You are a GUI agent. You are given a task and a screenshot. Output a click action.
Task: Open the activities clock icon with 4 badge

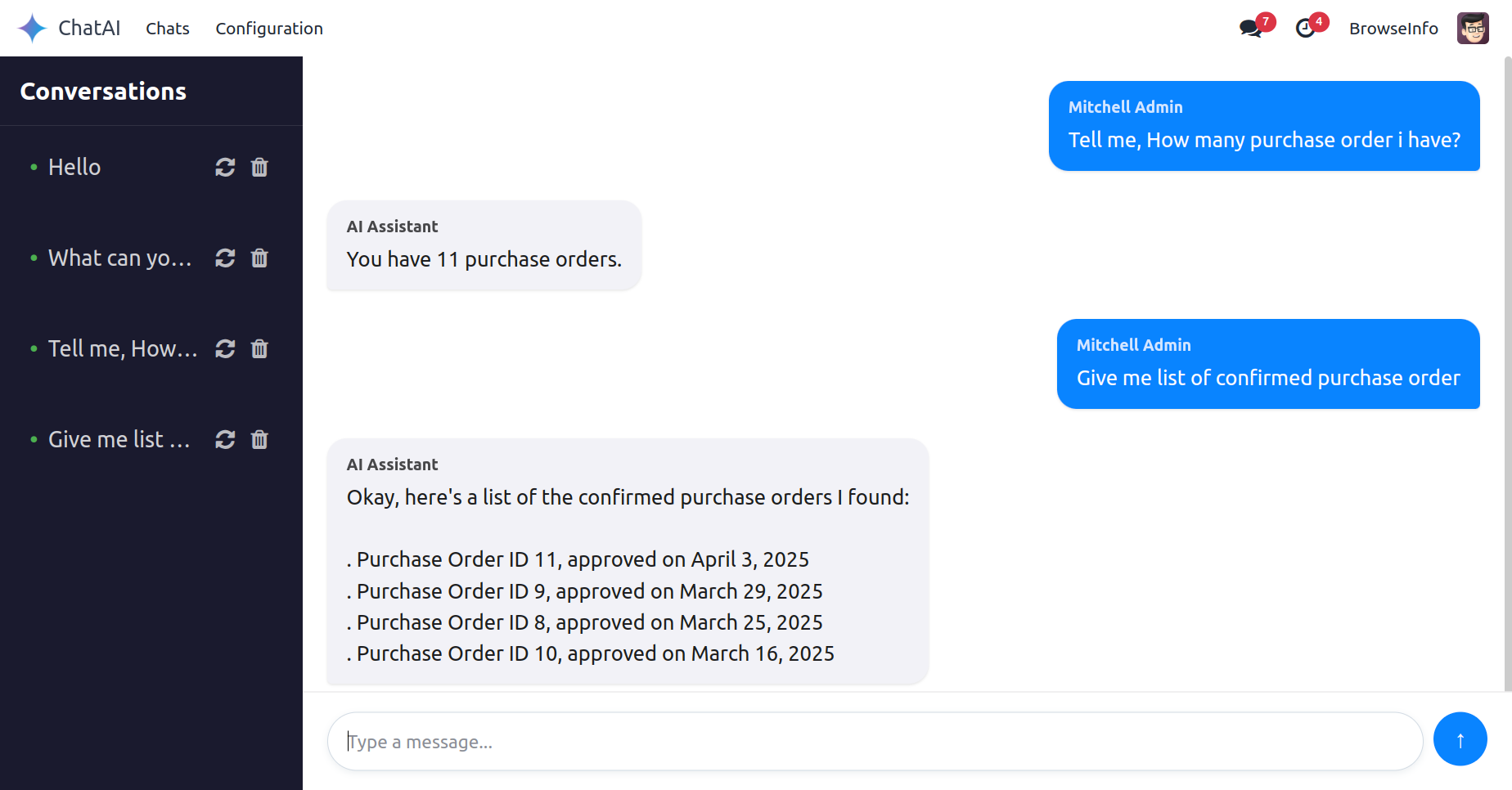(1306, 29)
